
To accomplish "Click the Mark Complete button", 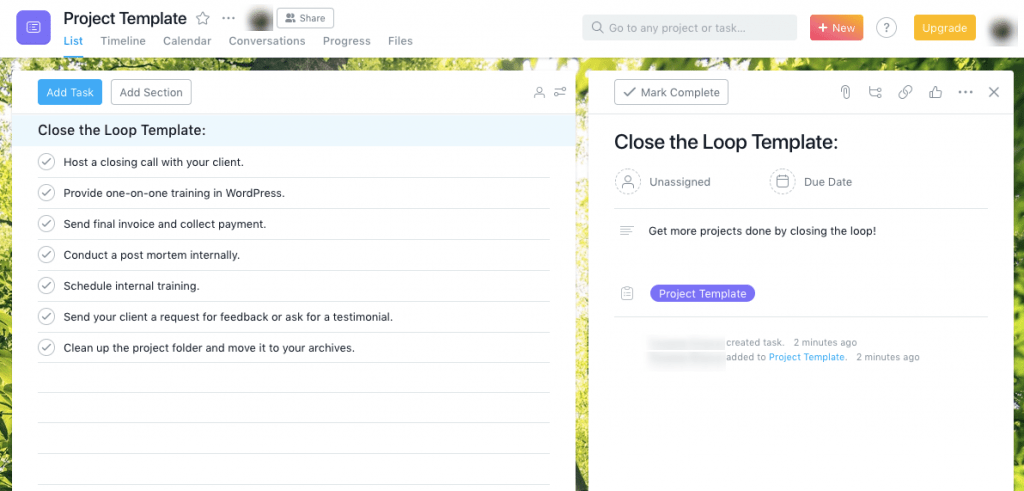I will [x=671, y=92].
